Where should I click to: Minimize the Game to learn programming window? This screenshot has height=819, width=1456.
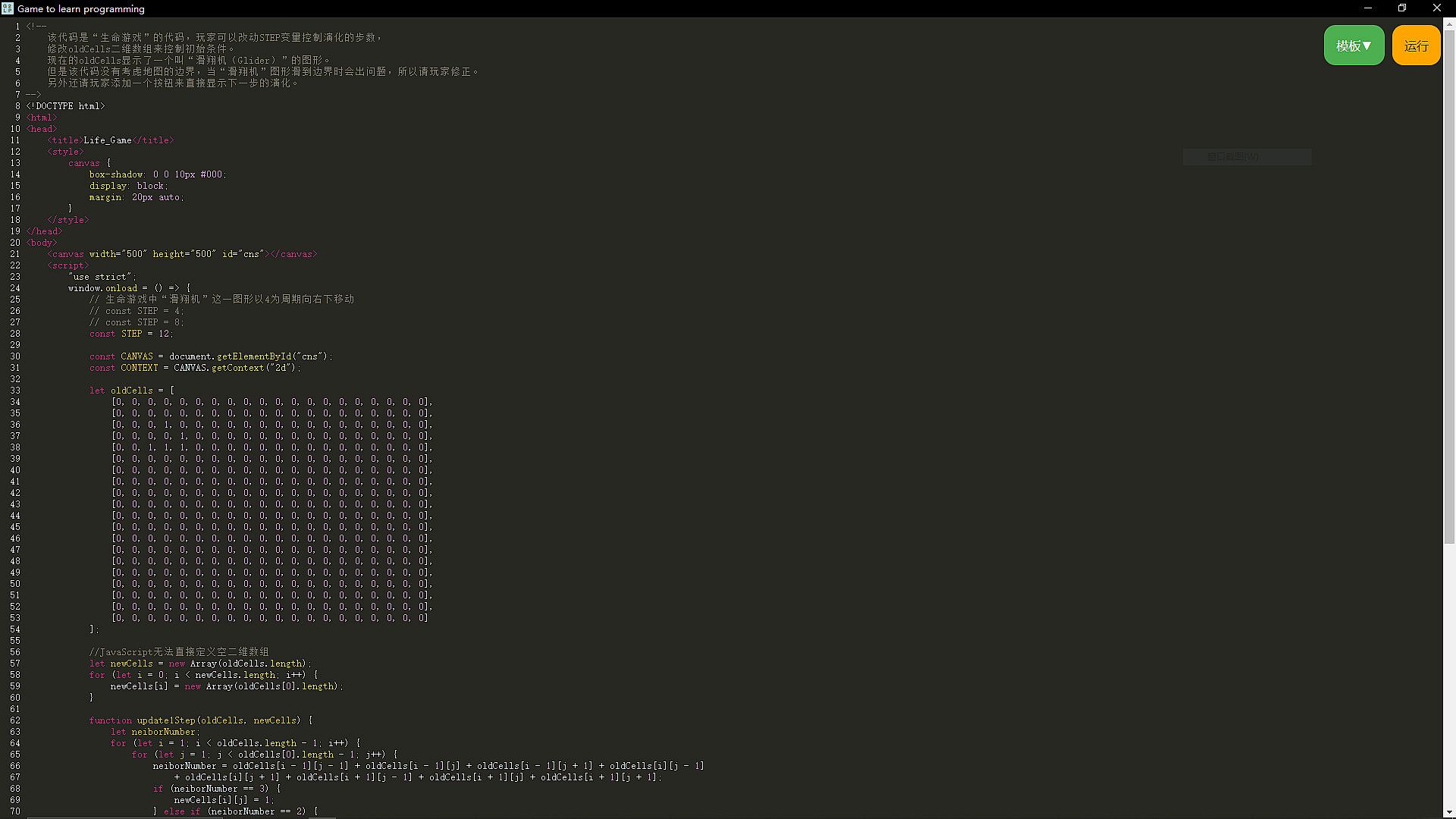pos(1368,8)
